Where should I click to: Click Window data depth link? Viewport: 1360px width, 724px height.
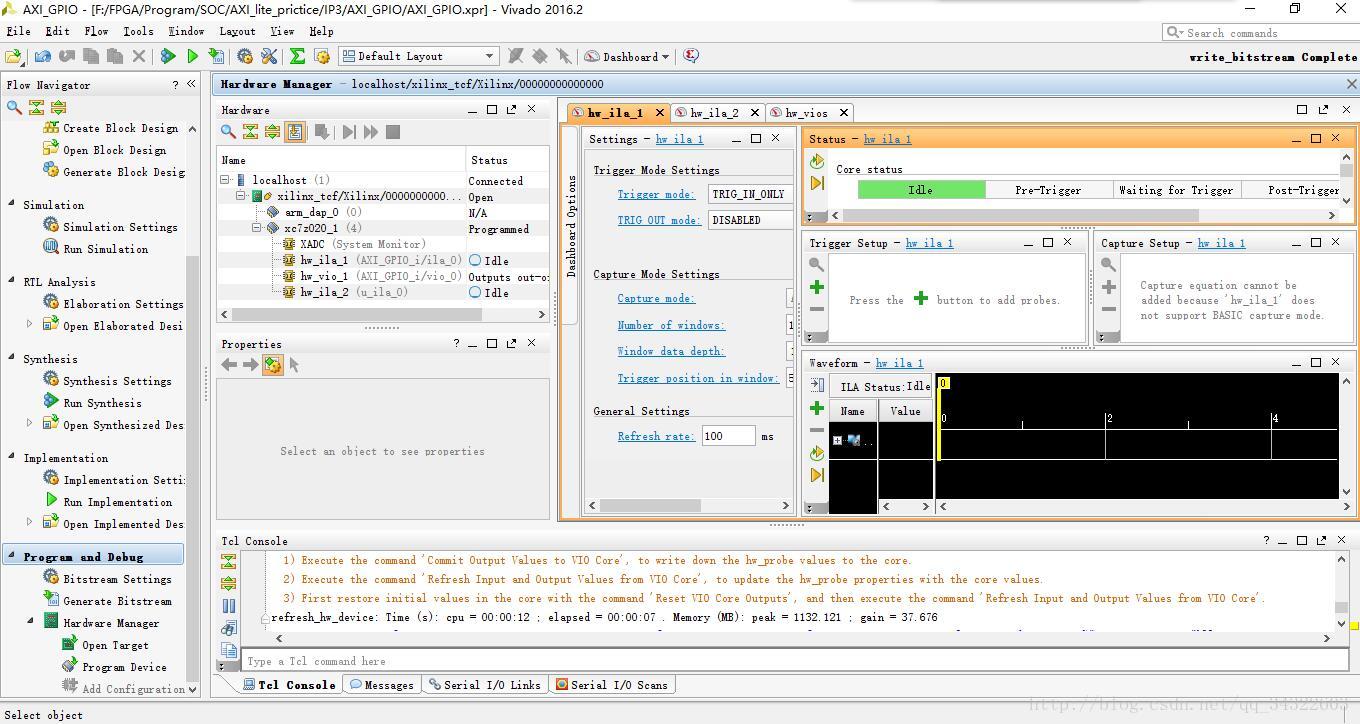(x=671, y=351)
